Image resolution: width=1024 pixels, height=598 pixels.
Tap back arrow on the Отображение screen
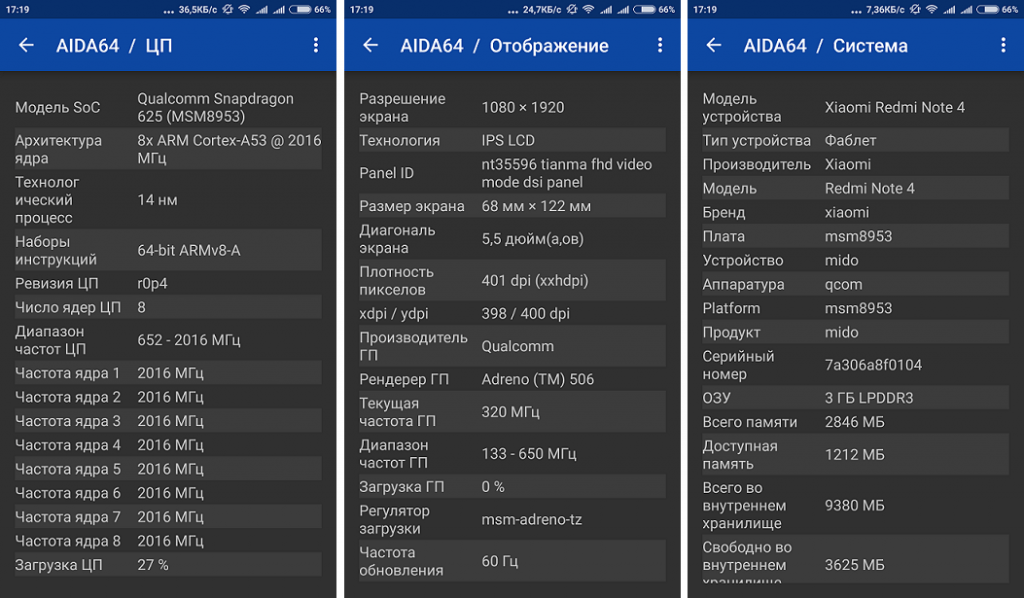(x=370, y=45)
